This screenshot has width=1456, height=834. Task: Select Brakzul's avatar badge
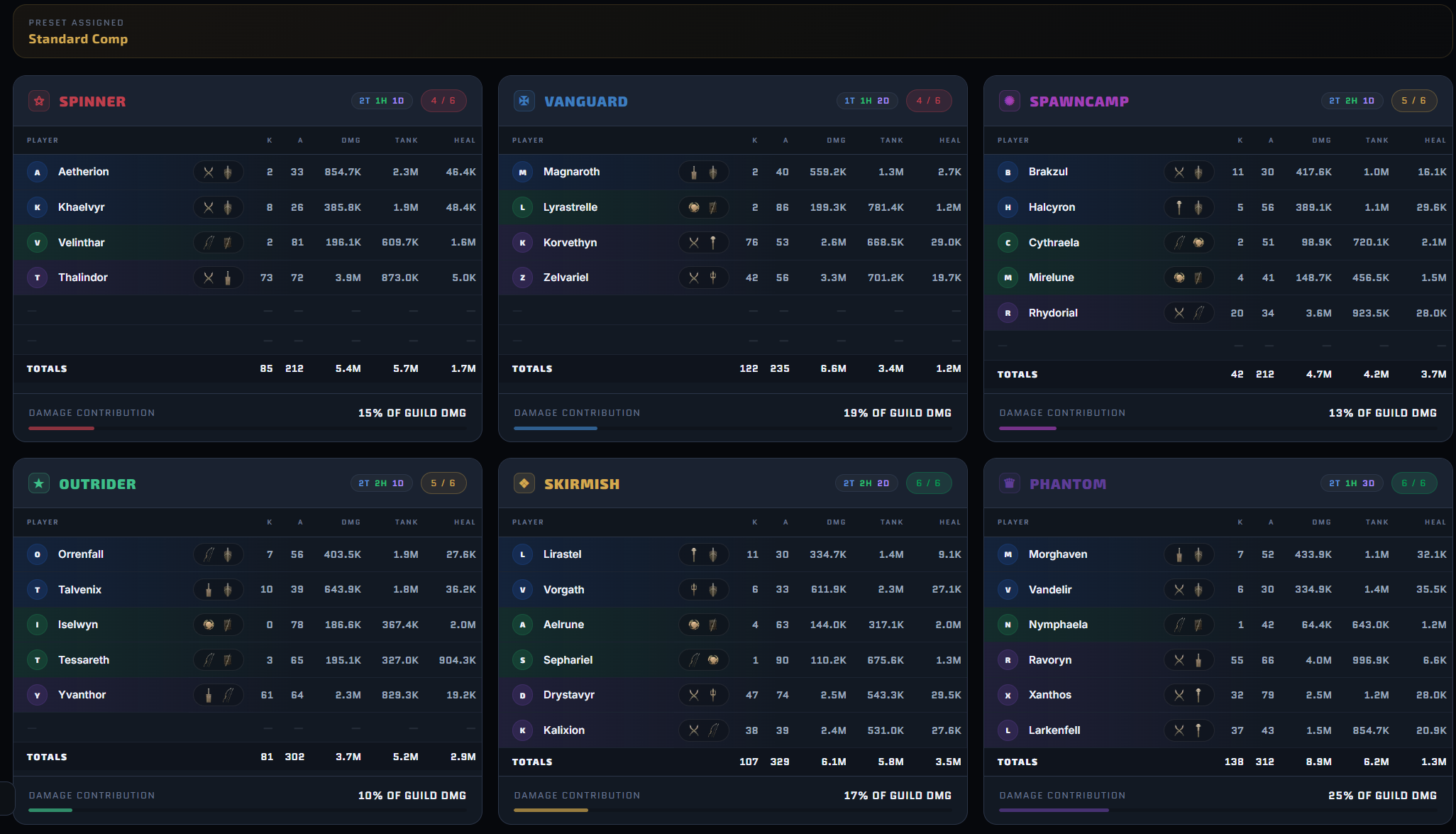coord(1008,172)
